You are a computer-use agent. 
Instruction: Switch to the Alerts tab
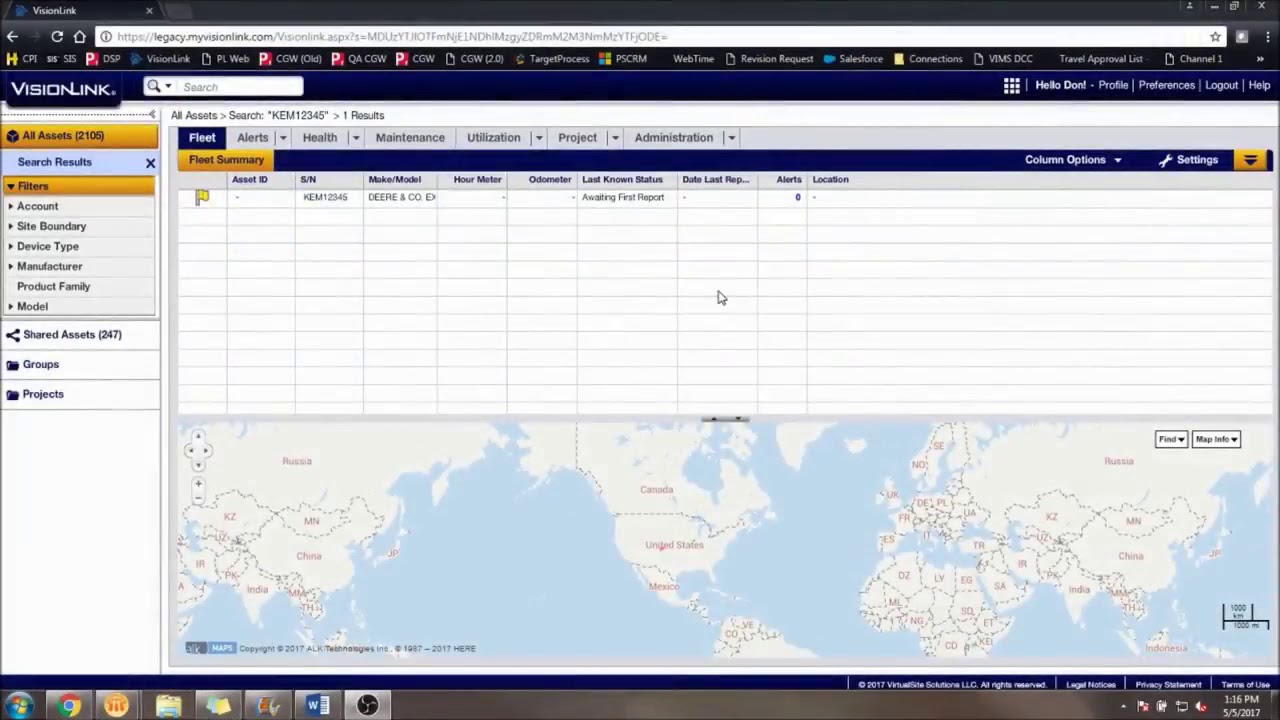[252, 138]
